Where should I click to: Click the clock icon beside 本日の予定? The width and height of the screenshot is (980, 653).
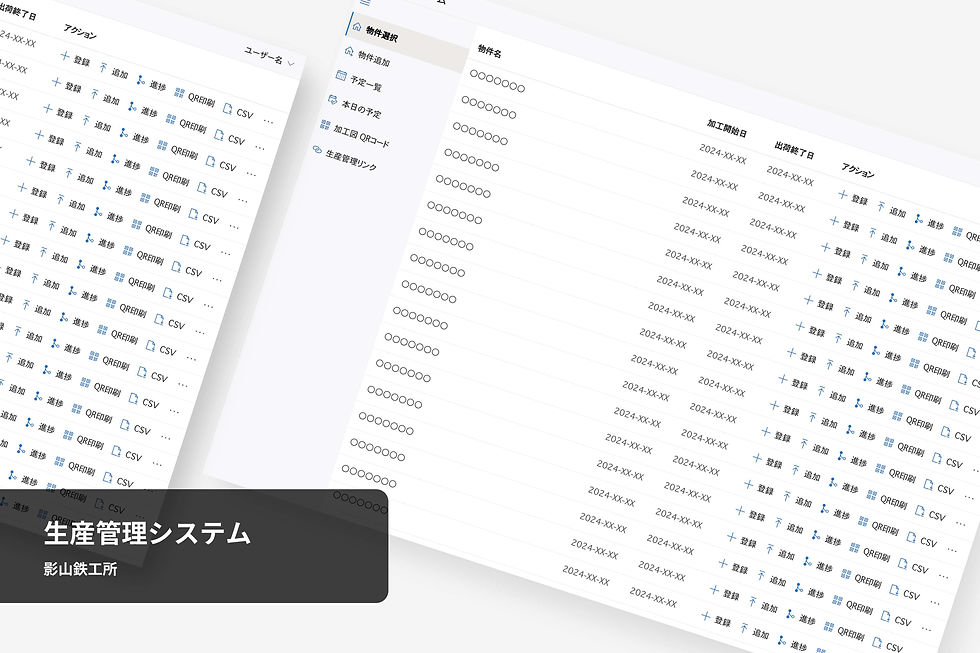(332, 100)
